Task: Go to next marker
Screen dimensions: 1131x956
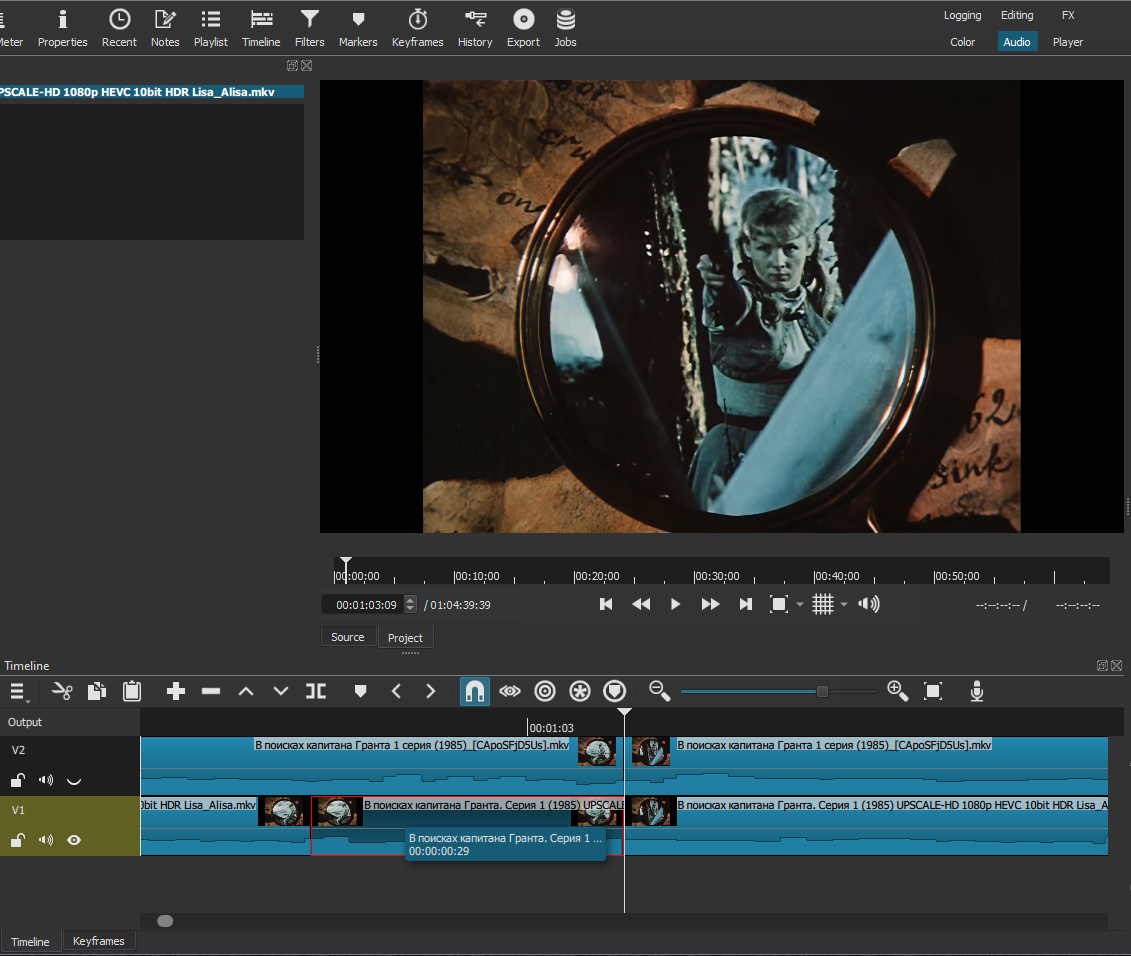Action: pos(431,692)
